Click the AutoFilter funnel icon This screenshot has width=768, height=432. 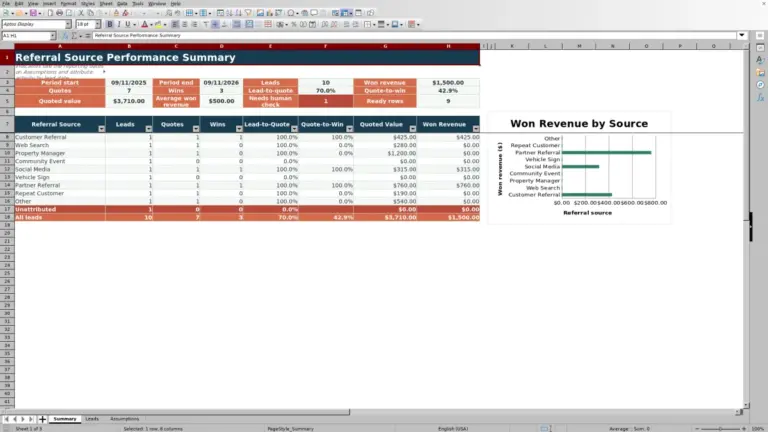pos(248,13)
